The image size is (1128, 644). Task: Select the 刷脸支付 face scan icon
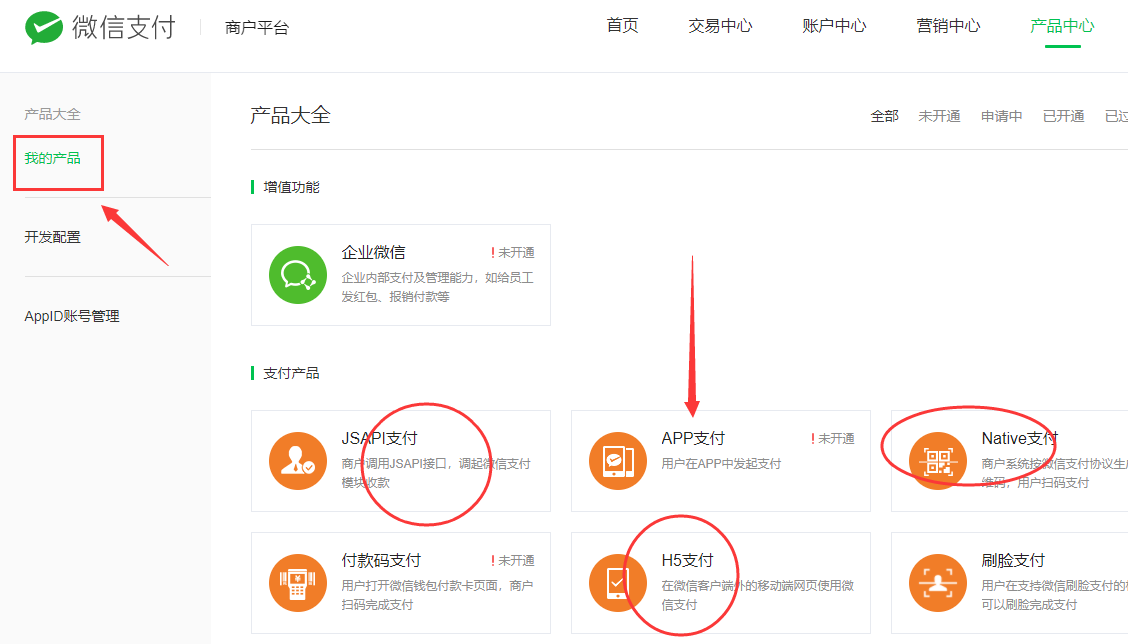coord(938,583)
